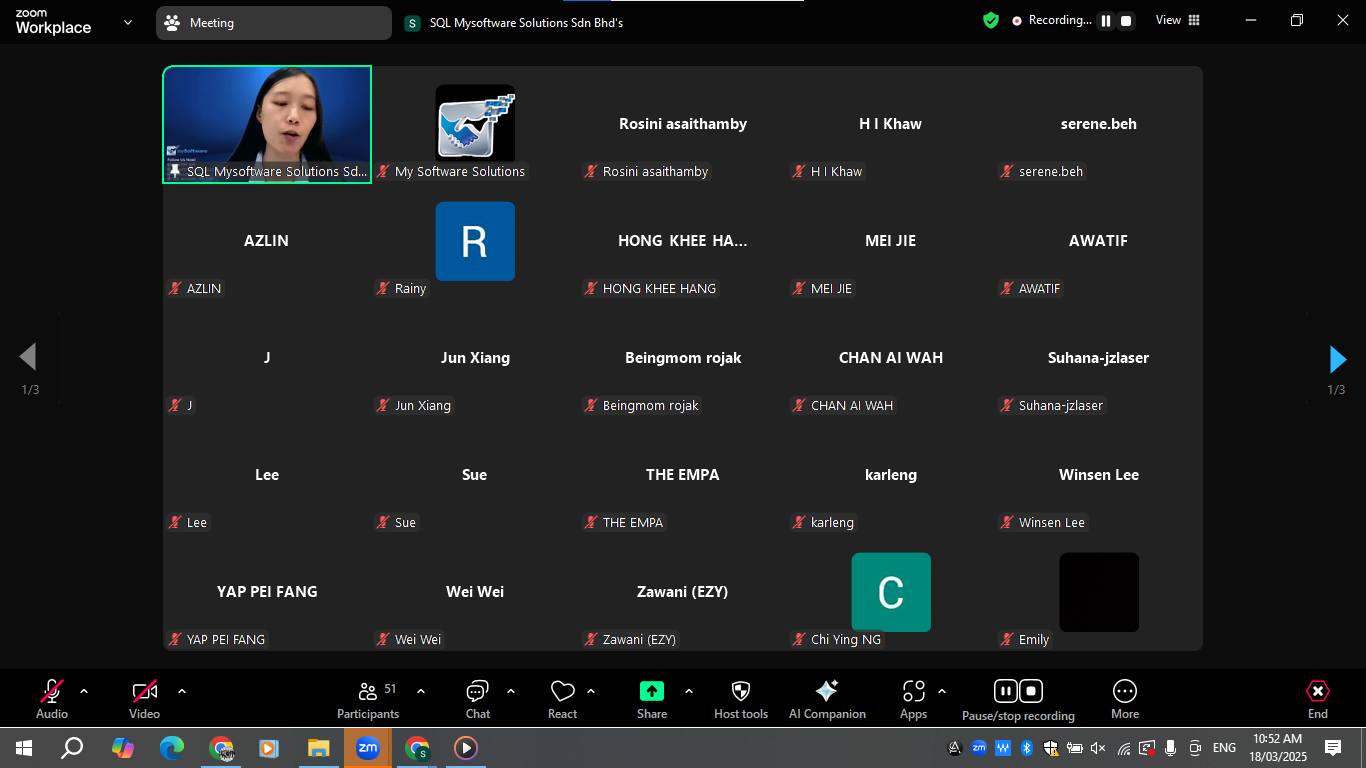Open the Apps panel
Viewport: 1366px width, 768px height.
click(x=913, y=699)
